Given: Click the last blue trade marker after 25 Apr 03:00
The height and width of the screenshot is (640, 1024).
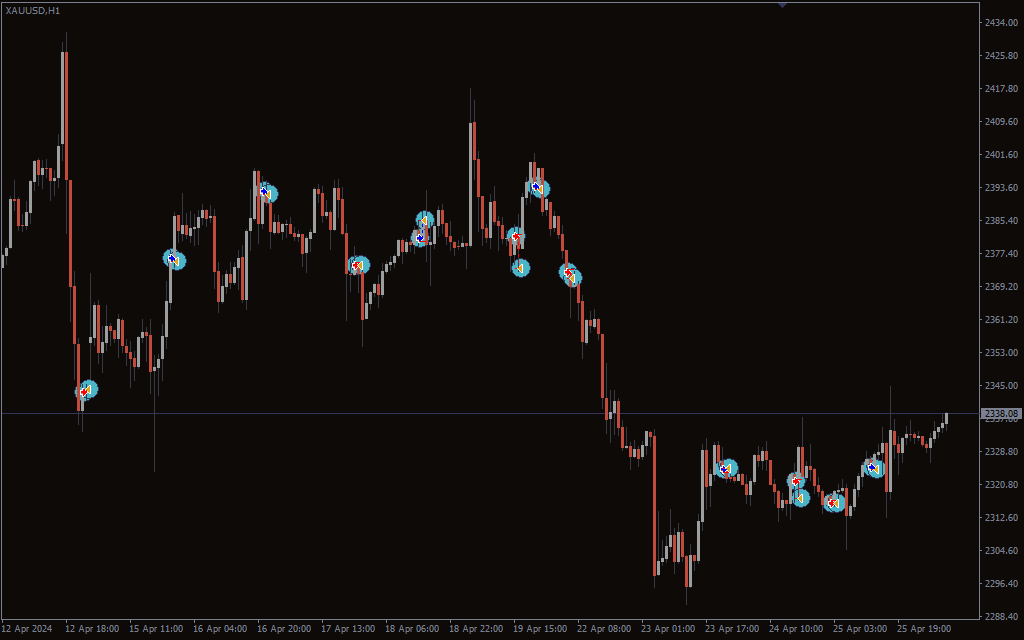Looking at the screenshot, I should (x=874, y=467).
